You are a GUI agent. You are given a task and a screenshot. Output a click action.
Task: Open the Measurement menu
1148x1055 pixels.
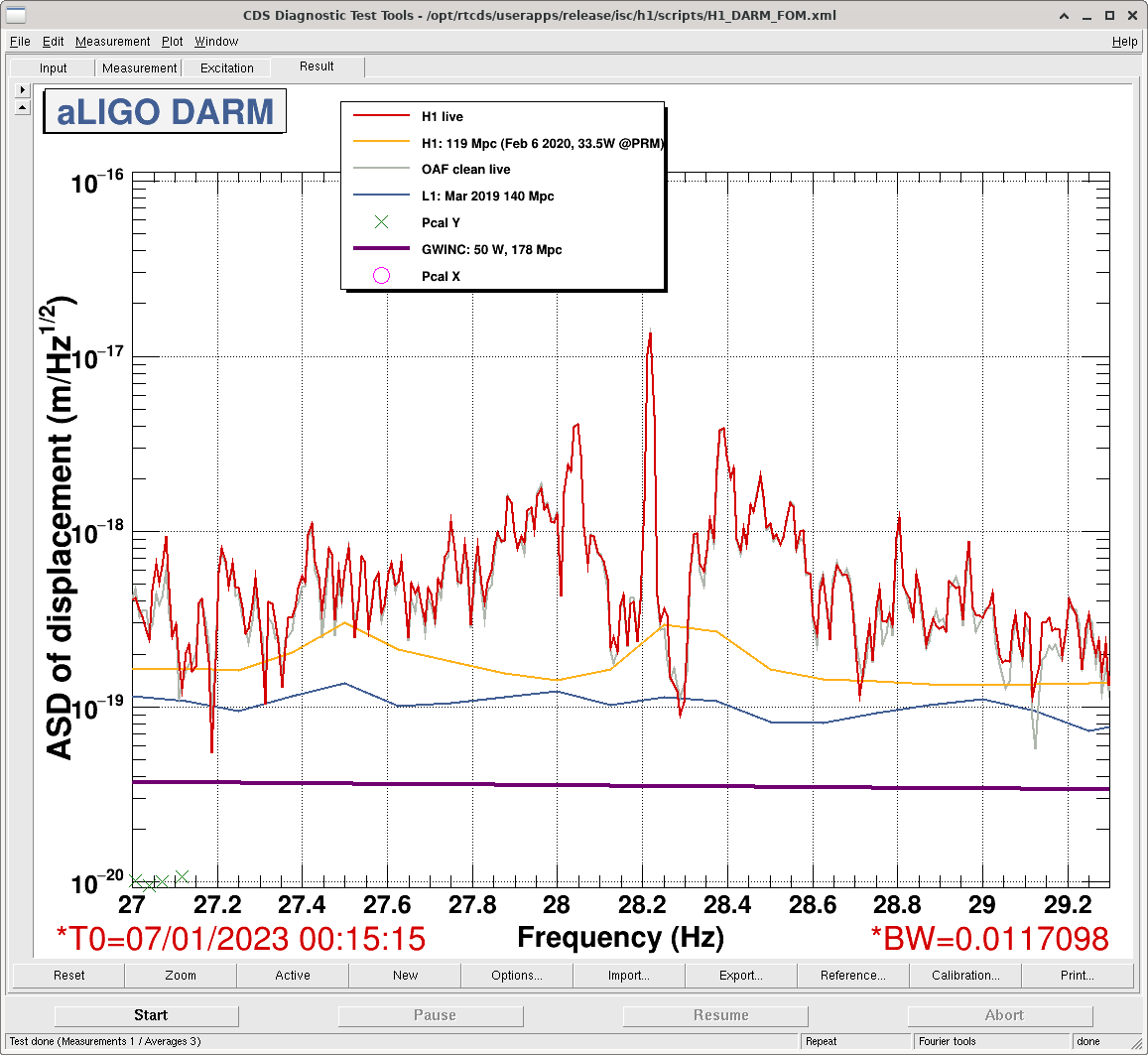[112, 42]
